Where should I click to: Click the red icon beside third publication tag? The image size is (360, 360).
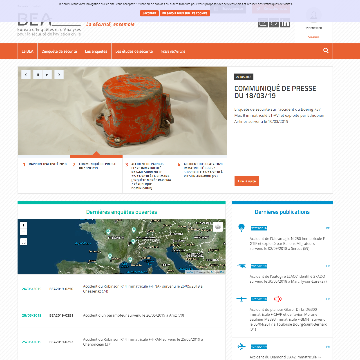(278, 299)
